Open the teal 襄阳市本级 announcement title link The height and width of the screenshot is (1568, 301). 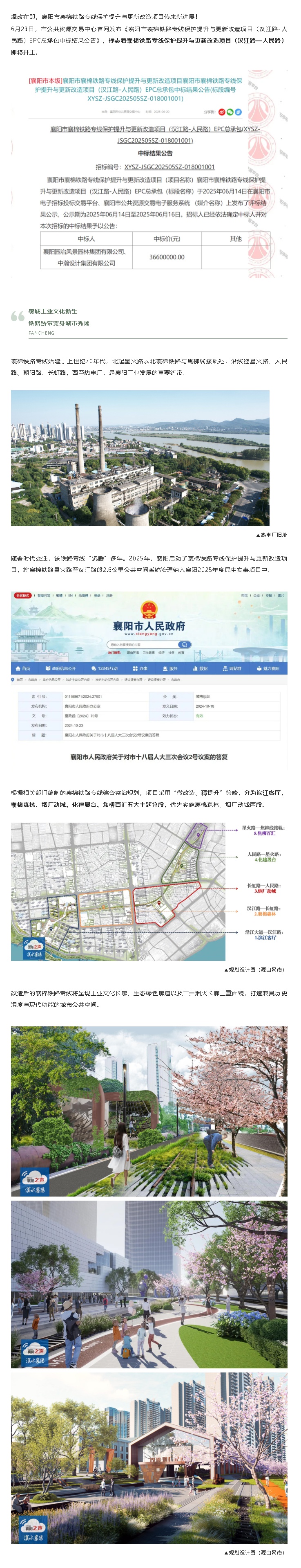point(135,90)
